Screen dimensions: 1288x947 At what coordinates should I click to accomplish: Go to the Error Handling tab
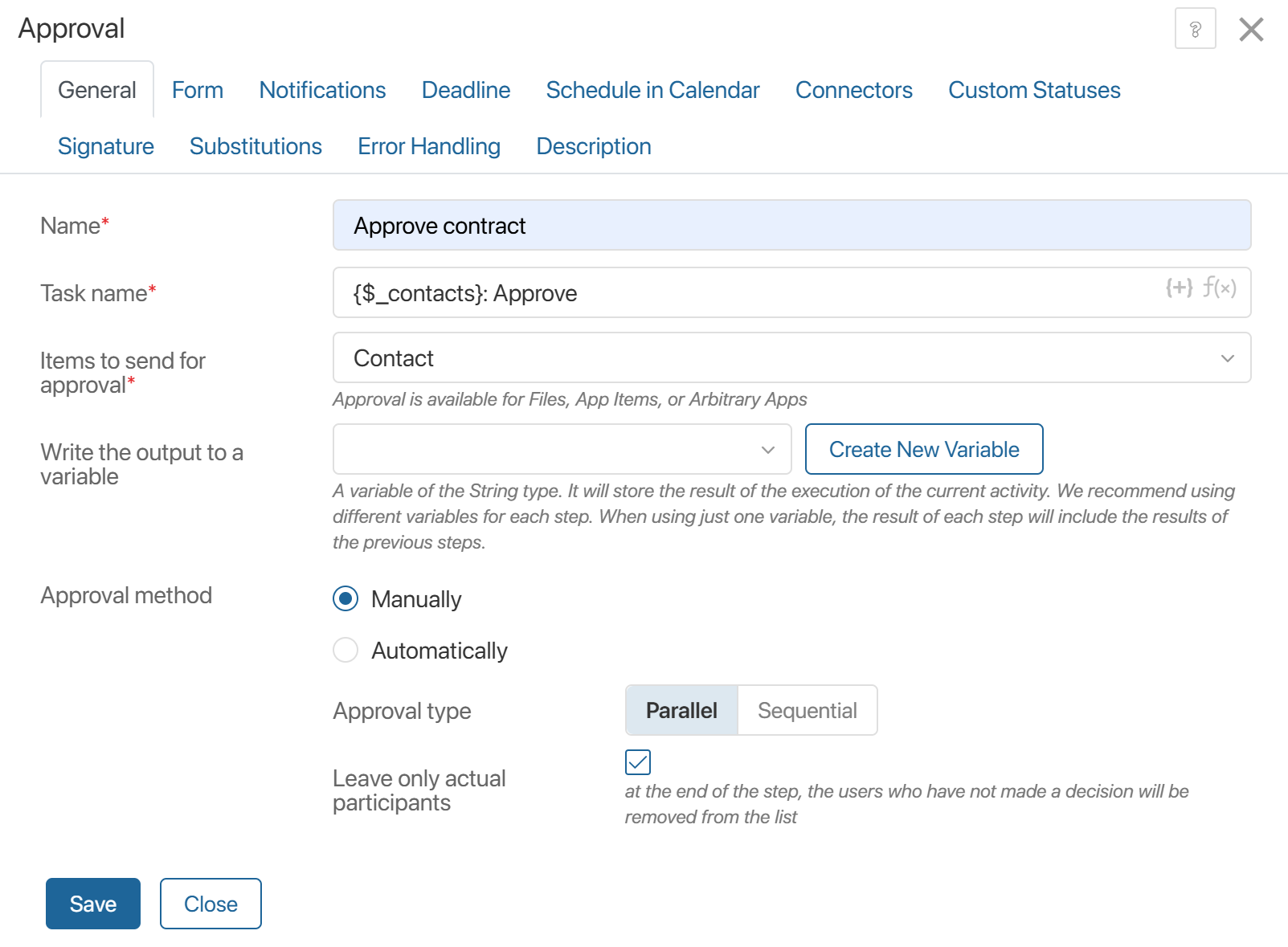click(429, 146)
